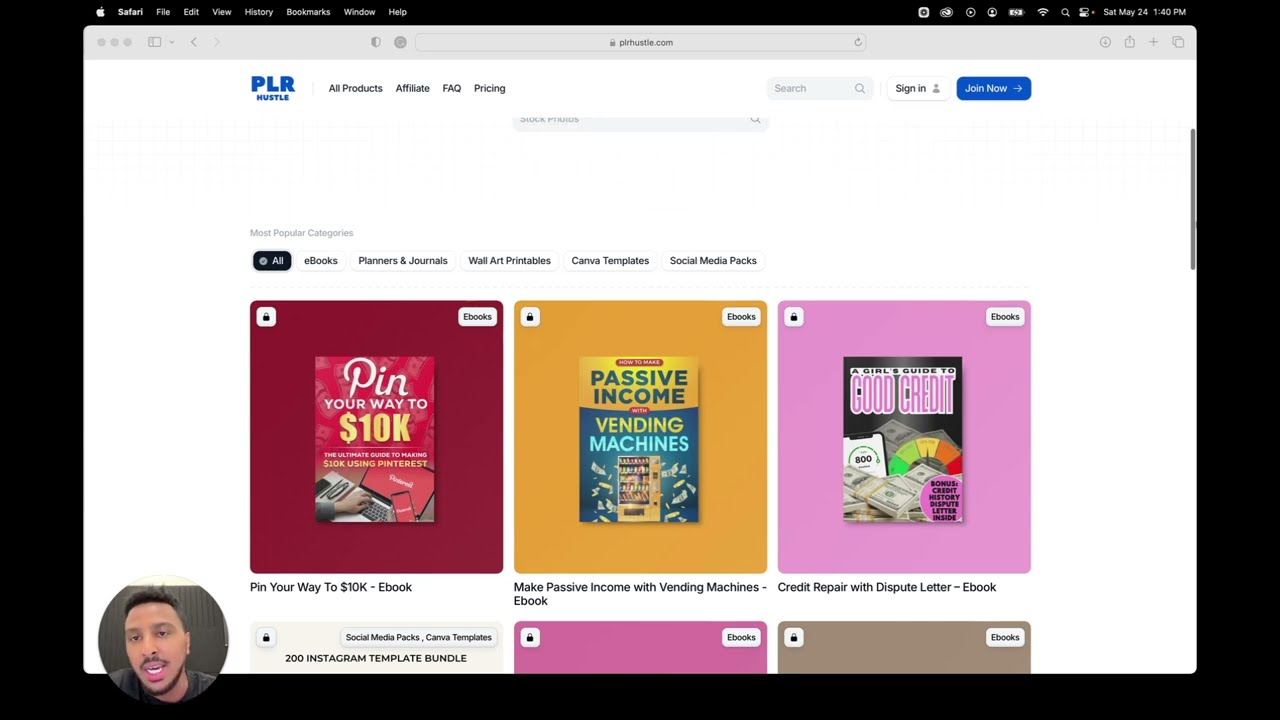This screenshot has width=1280, height=720.
Task: Go back with Safari back arrow
Action: [194, 42]
